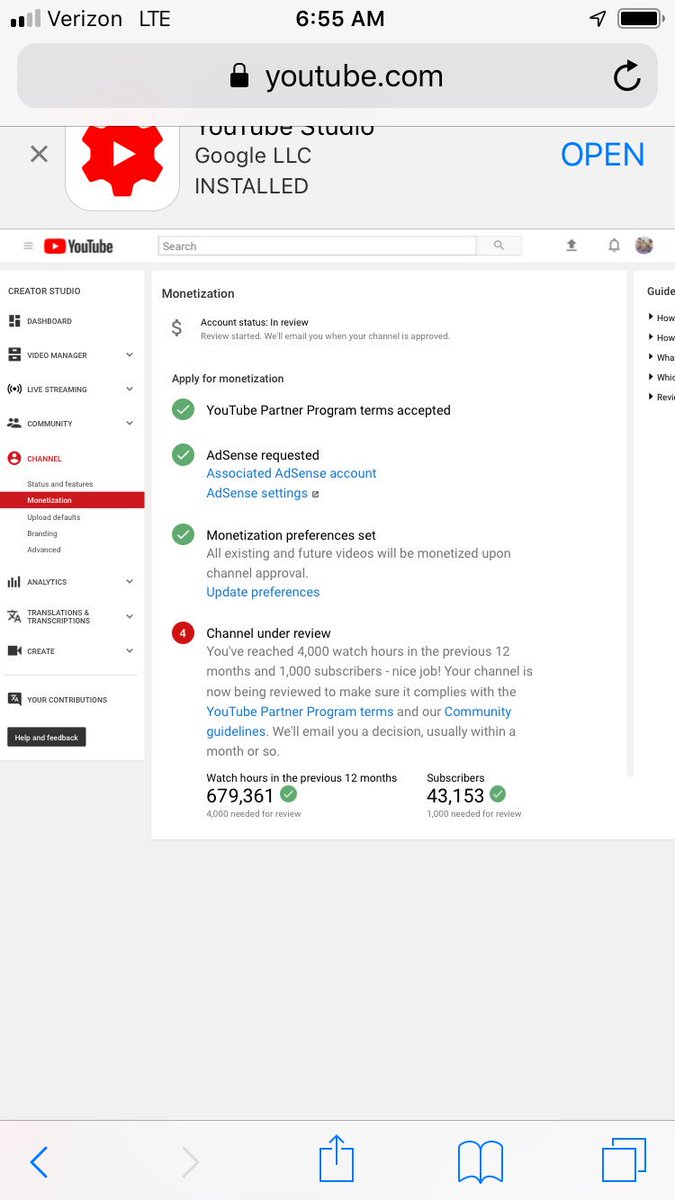Click Update preferences link
Image resolution: width=675 pixels, height=1200 pixels.
[x=263, y=592]
